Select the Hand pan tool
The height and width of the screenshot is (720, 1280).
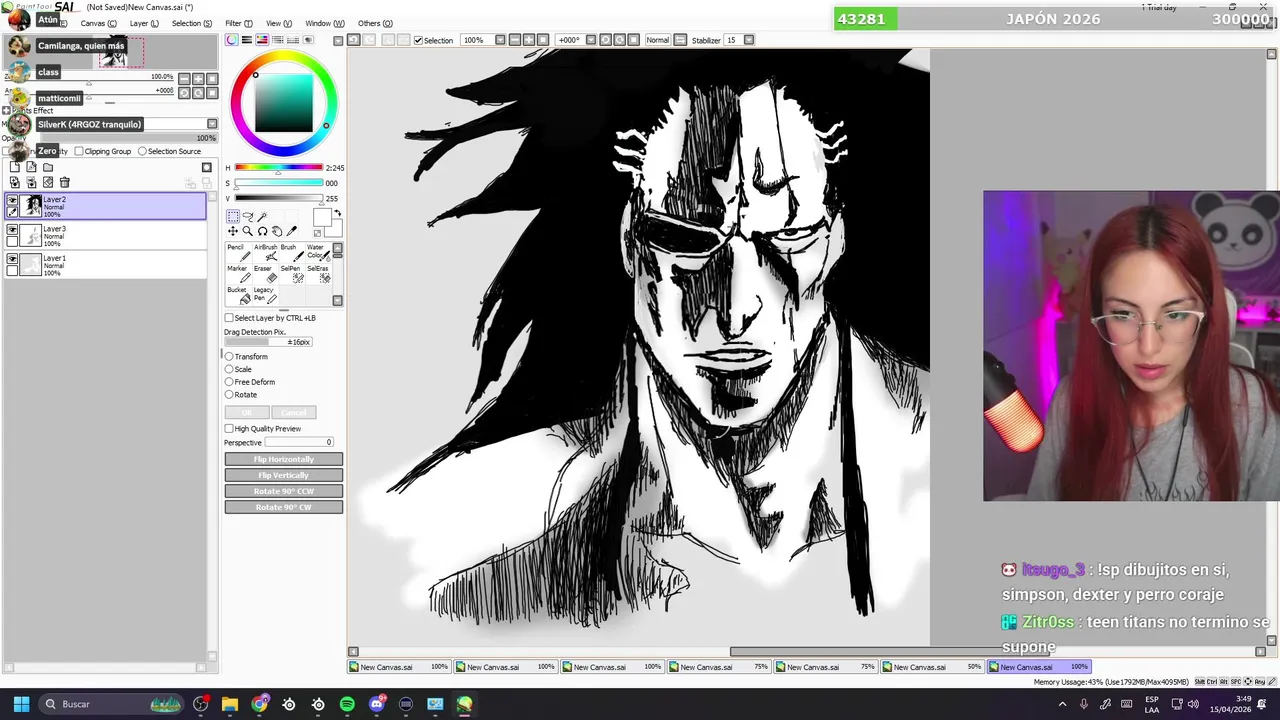[277, 231]
